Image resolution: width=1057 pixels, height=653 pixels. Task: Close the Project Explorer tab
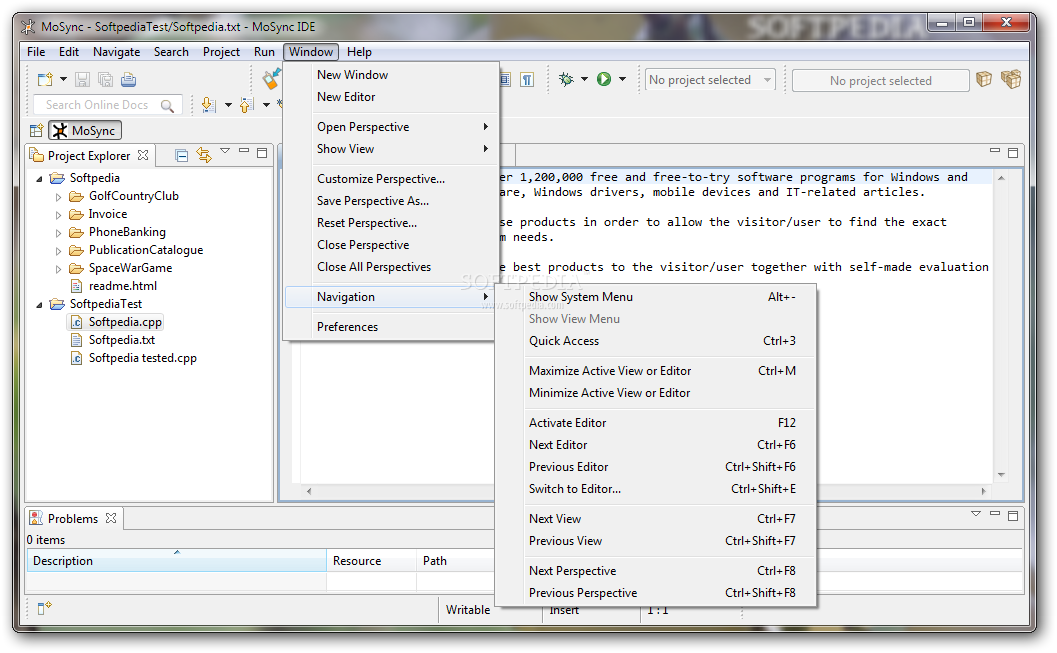[143, 155]
